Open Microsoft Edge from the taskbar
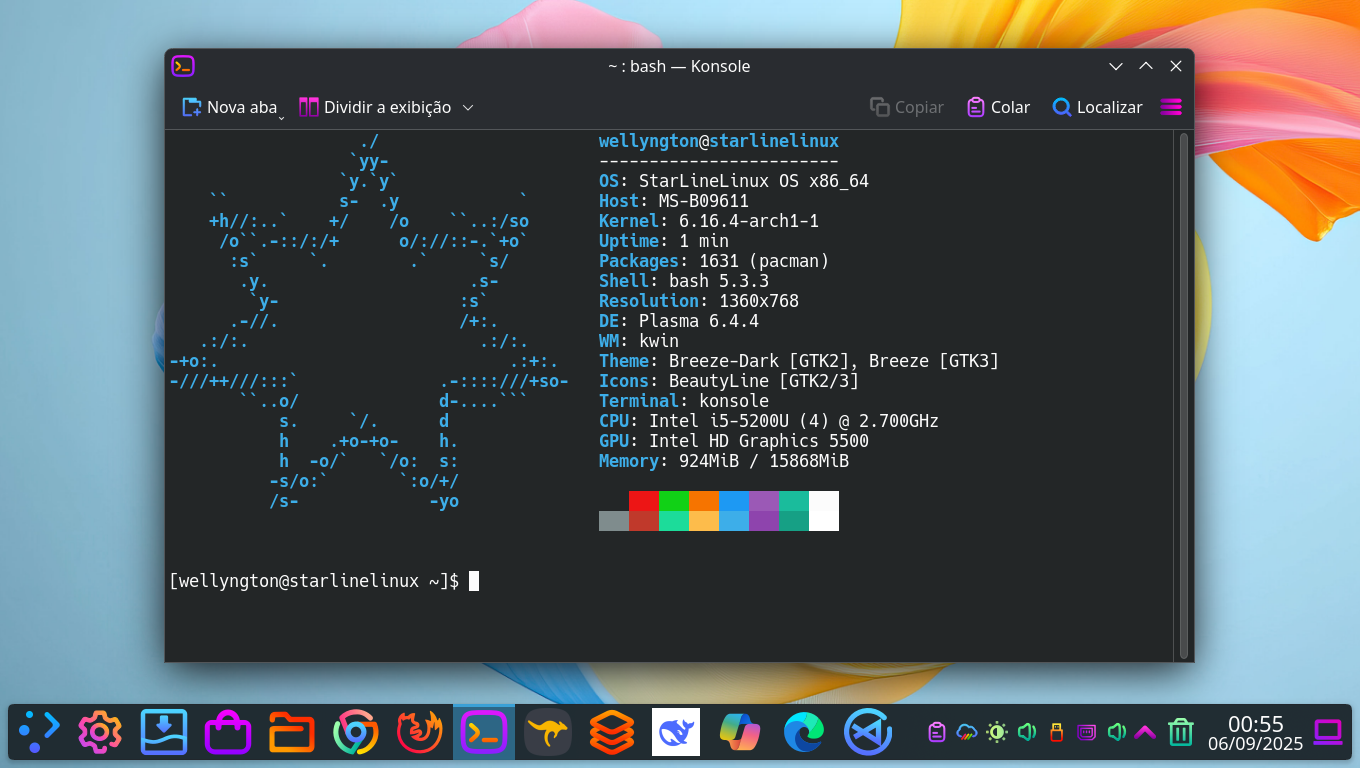 tap(803, 731)
